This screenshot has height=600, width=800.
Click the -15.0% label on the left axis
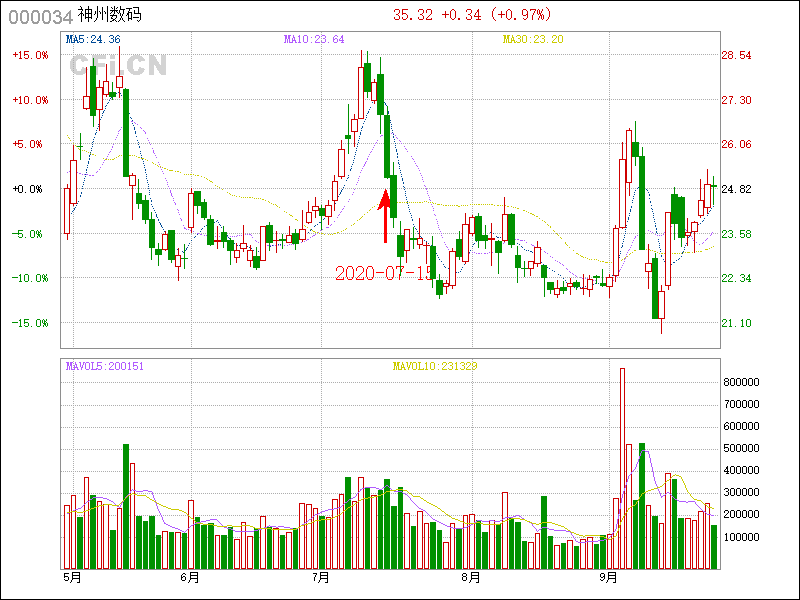click(30, 323)
